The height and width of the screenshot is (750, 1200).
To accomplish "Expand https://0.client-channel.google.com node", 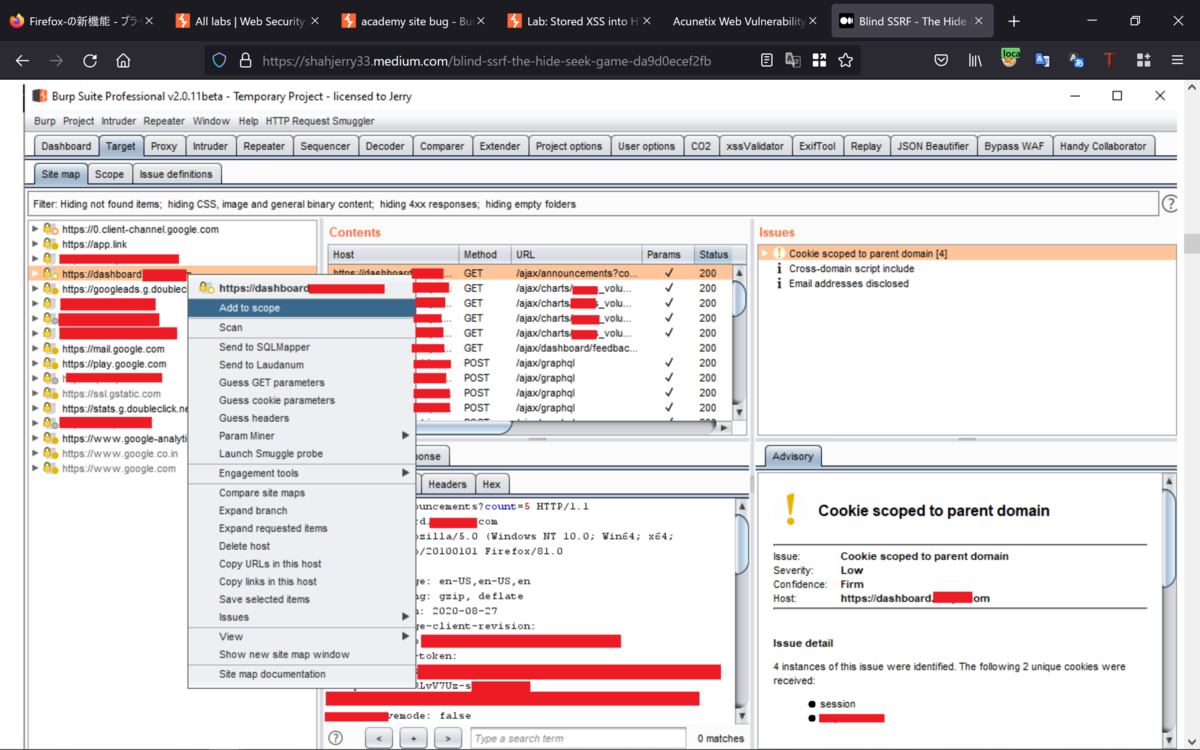I will pos(35,229).
